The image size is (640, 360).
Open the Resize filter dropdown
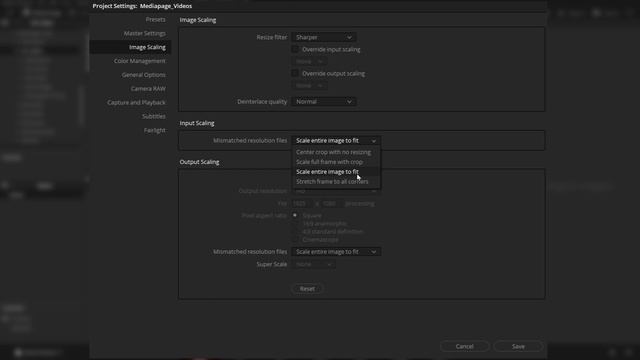pos(324,37)
